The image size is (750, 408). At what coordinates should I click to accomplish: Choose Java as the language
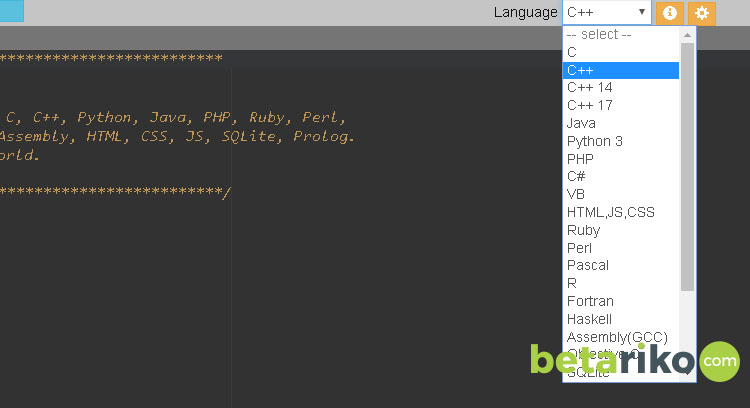(x=621, y=123)
